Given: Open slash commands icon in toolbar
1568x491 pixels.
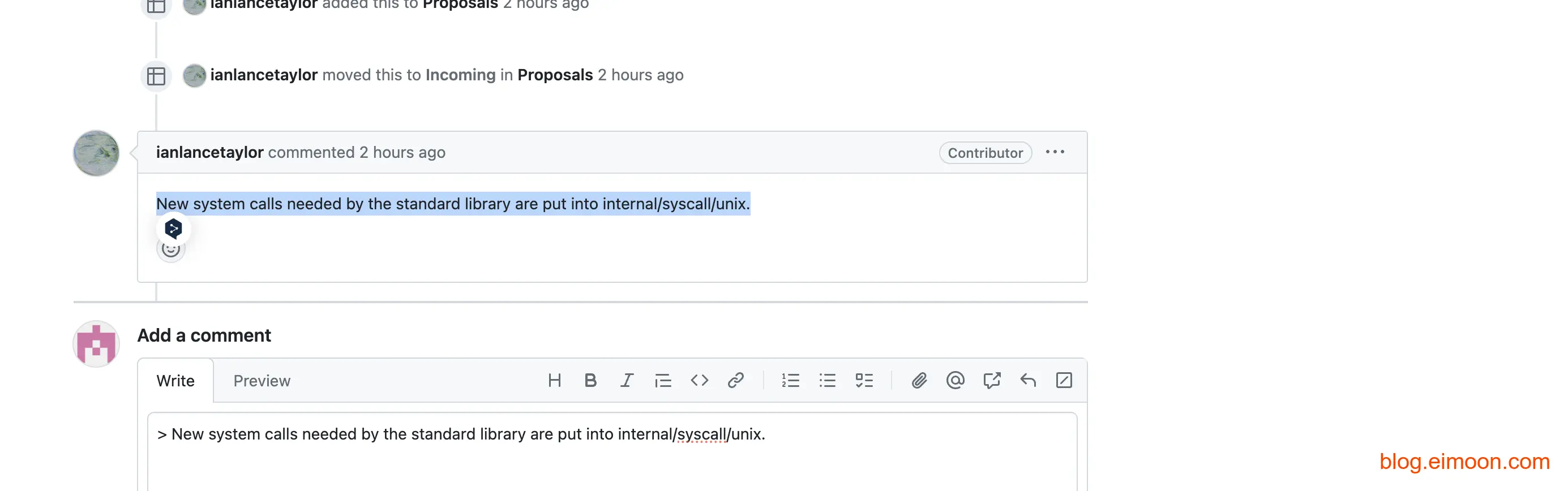Looking at the screenshot, I should [1064, 380].
